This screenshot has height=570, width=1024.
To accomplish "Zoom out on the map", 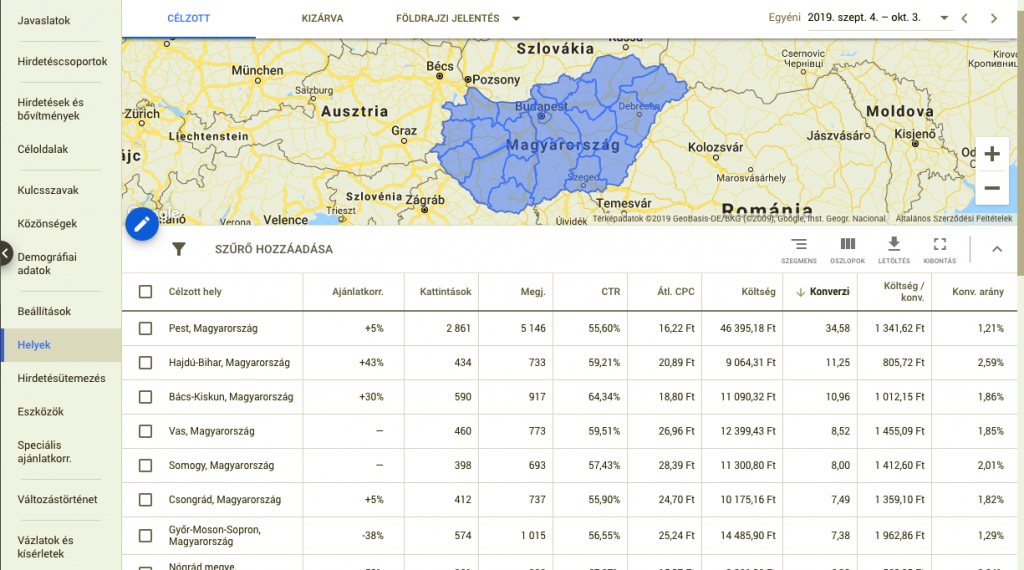I will tap(992, 188).
